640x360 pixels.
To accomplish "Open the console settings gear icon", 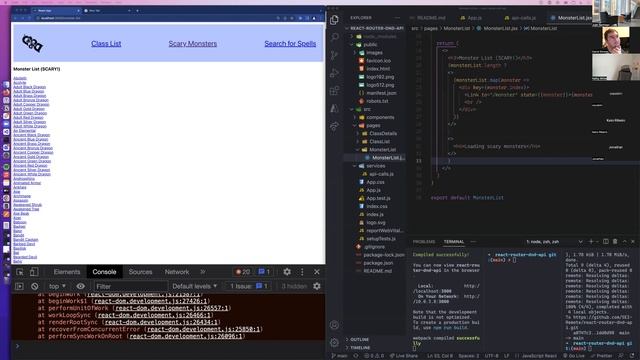I will click(317, 286).
